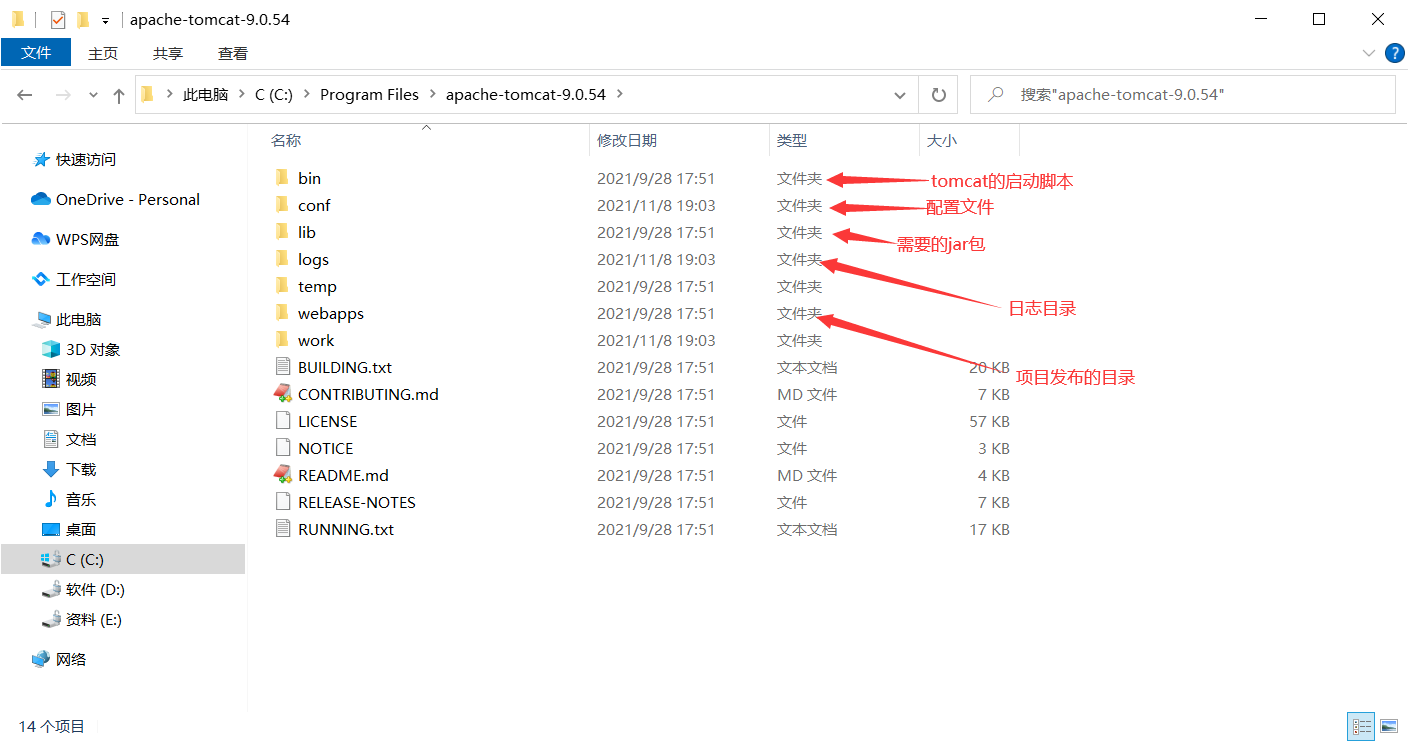This screenshot has height=742, width=1409.
Task: Switch to large icons view layout
Action: (1388, 726)
